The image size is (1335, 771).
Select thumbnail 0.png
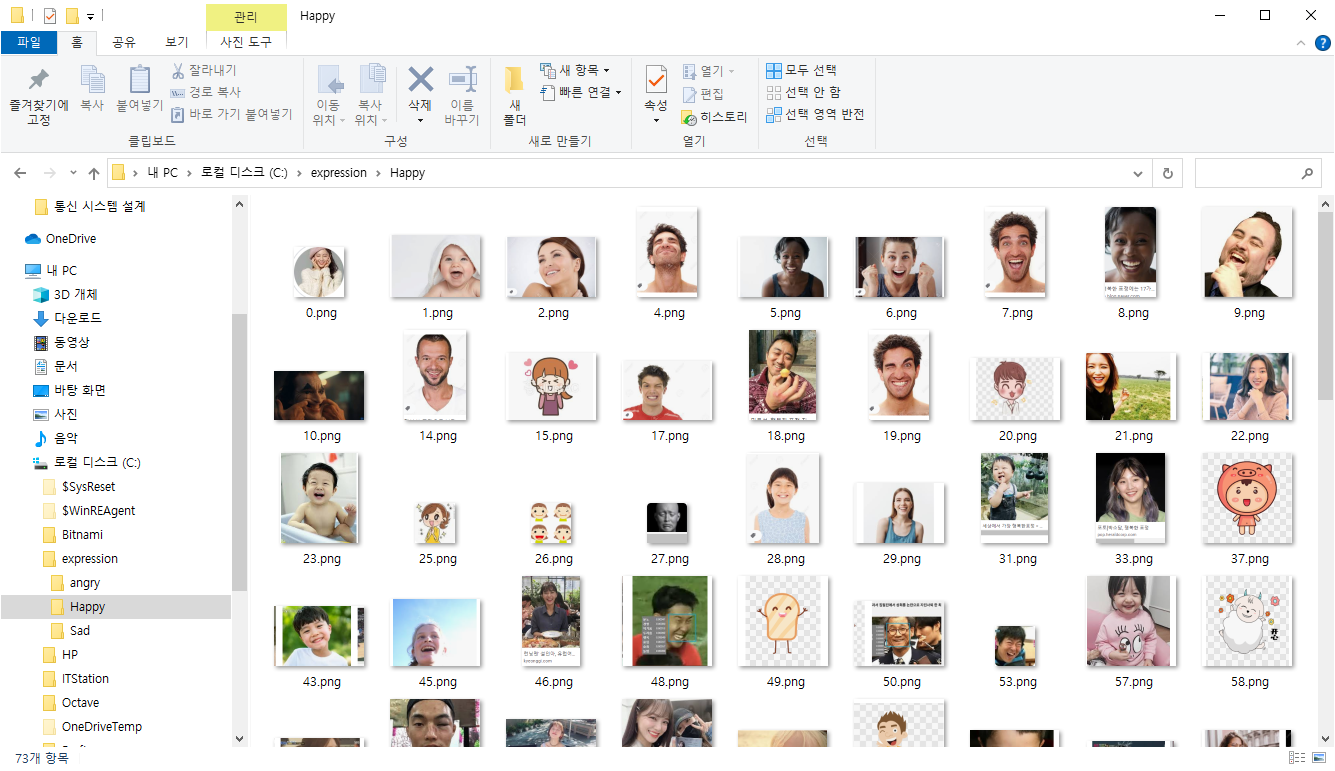point(320,272)
